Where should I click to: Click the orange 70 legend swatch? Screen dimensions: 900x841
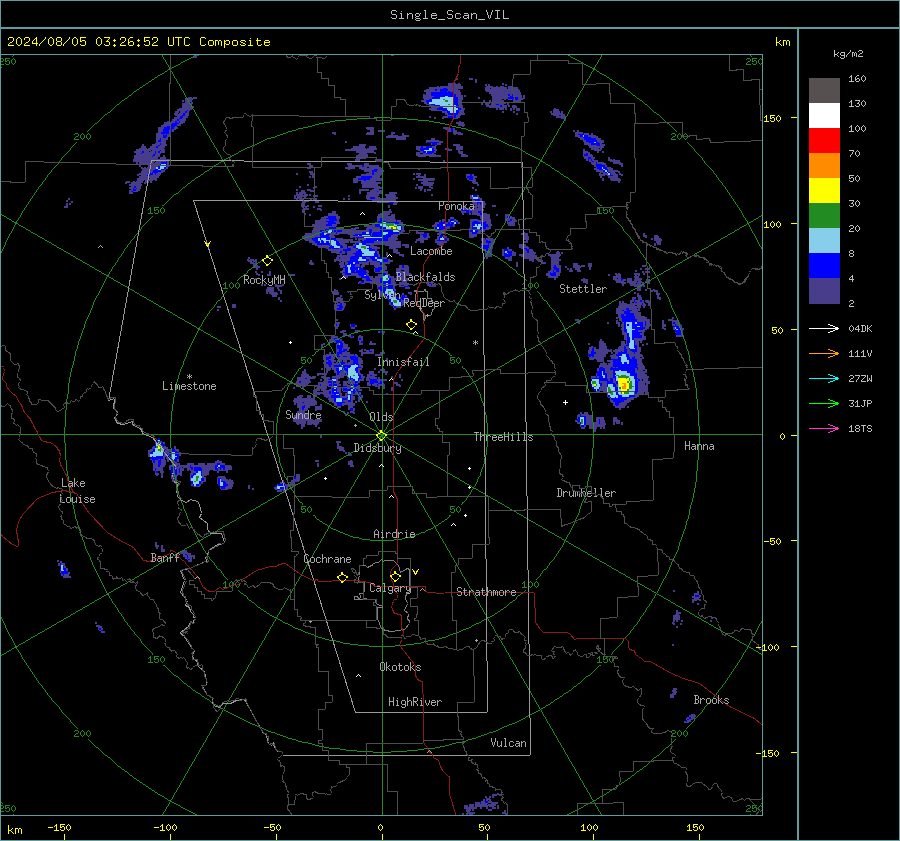824,165
